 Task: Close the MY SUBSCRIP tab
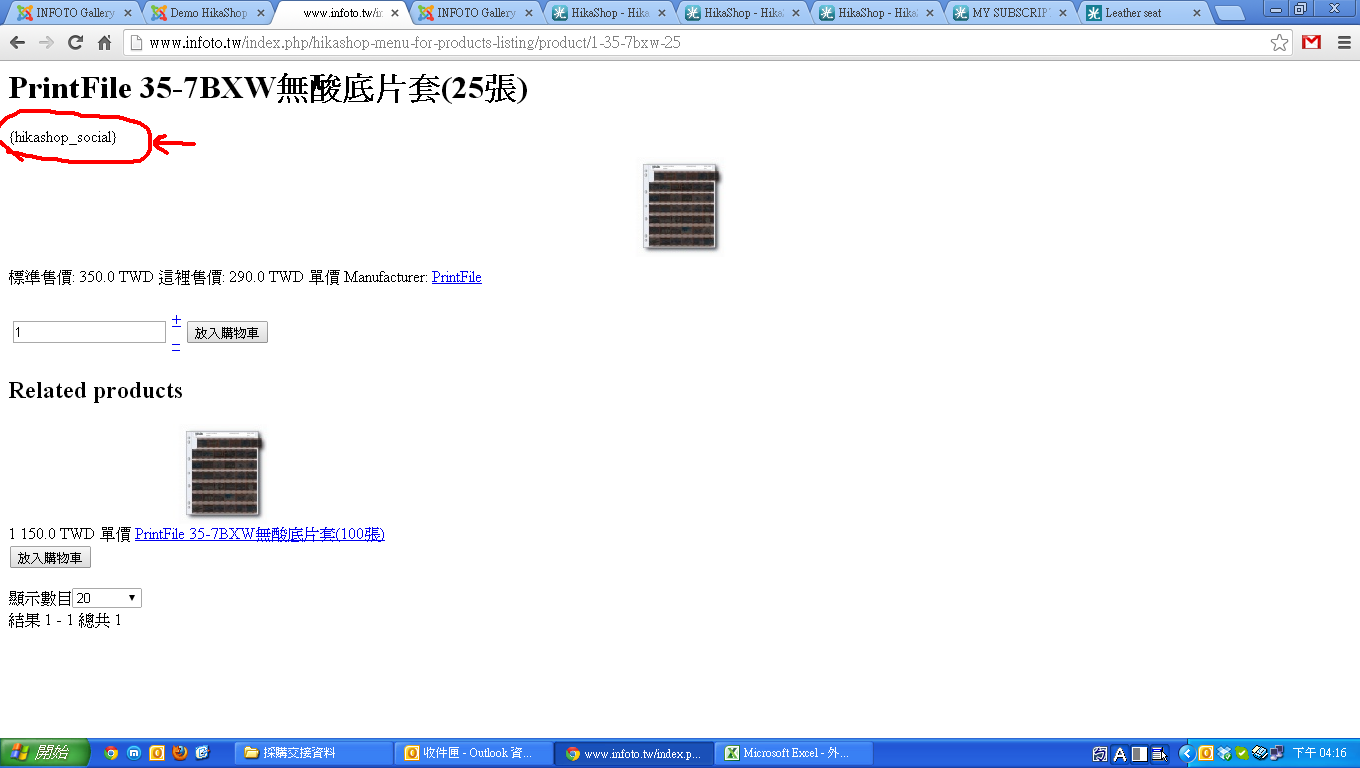point(1063,13)
